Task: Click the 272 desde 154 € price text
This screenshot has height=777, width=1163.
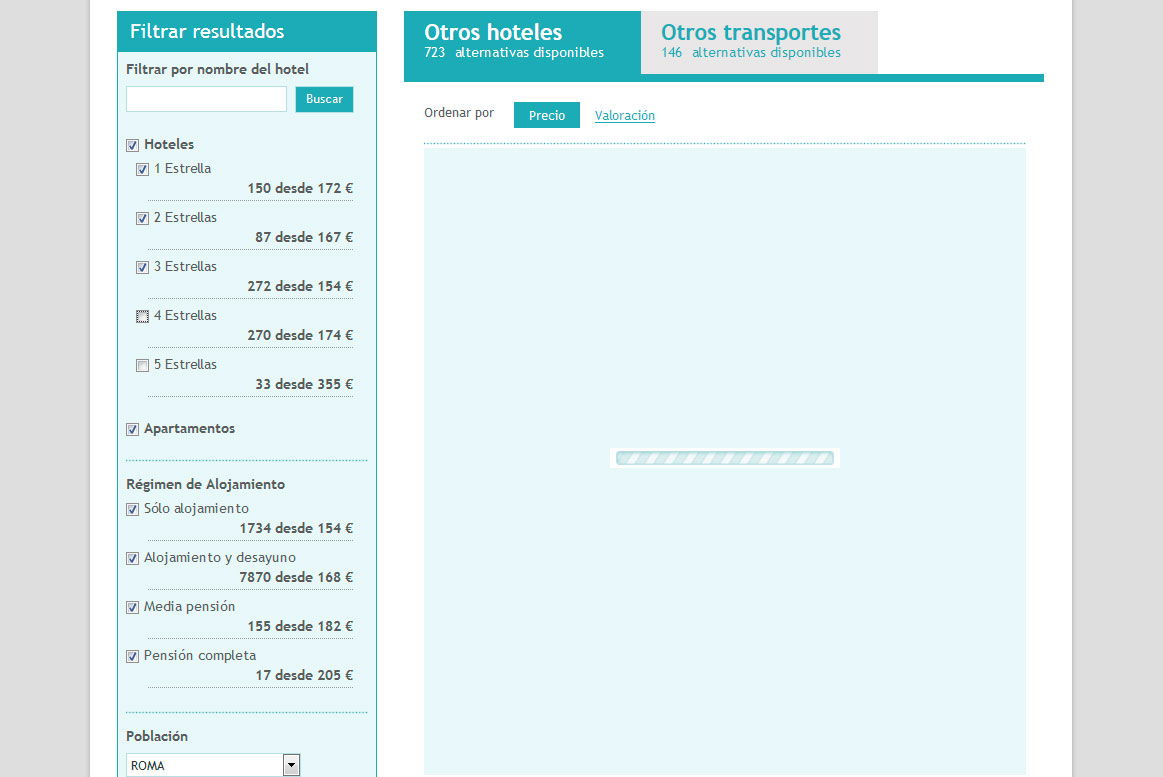Action: (299, 286)
